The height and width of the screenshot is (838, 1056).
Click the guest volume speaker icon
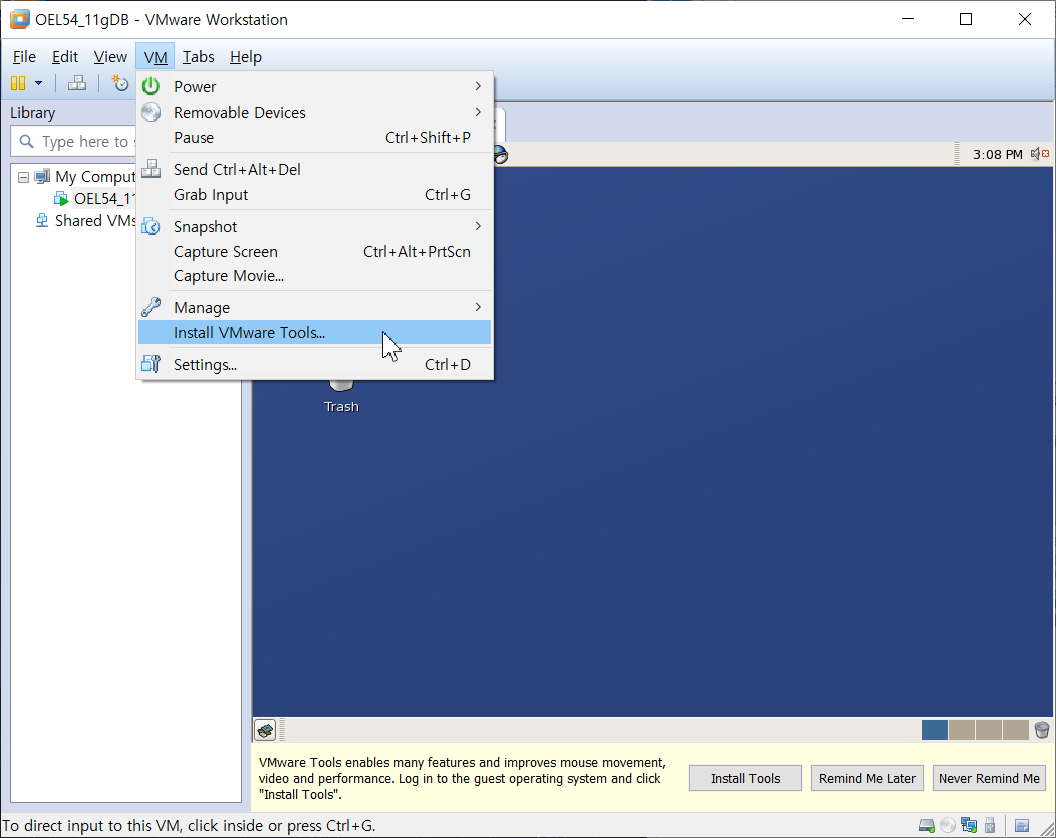[x=1039, y=154]
